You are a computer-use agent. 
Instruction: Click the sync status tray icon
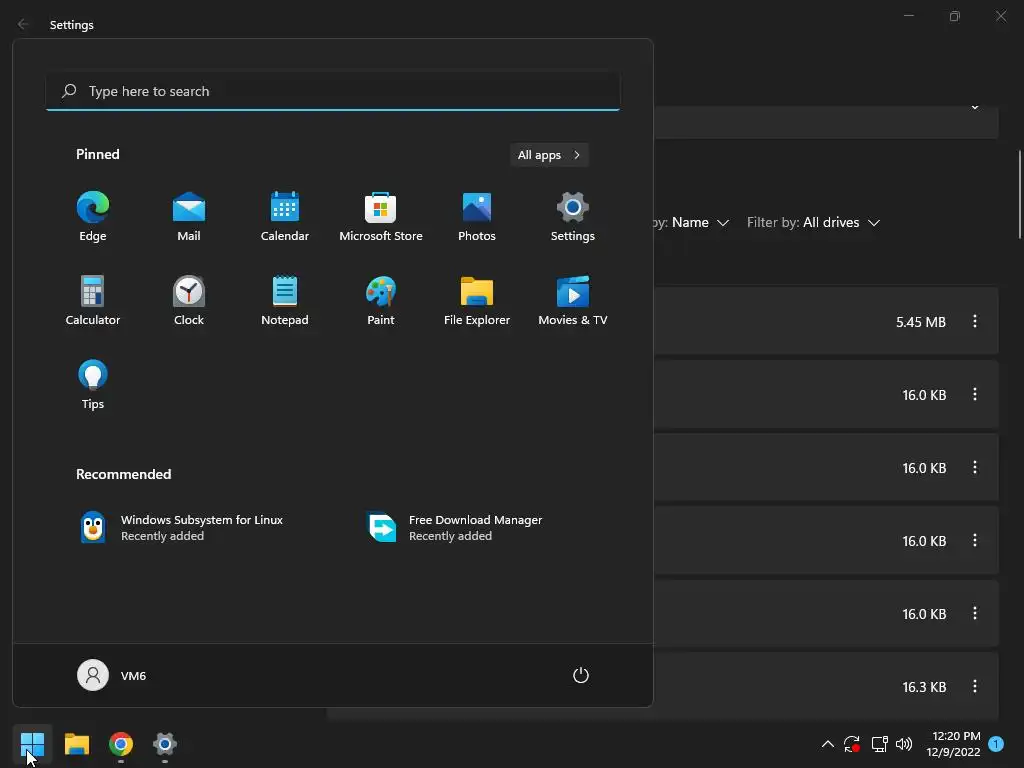pyautogui.click(x=852, y=744)
